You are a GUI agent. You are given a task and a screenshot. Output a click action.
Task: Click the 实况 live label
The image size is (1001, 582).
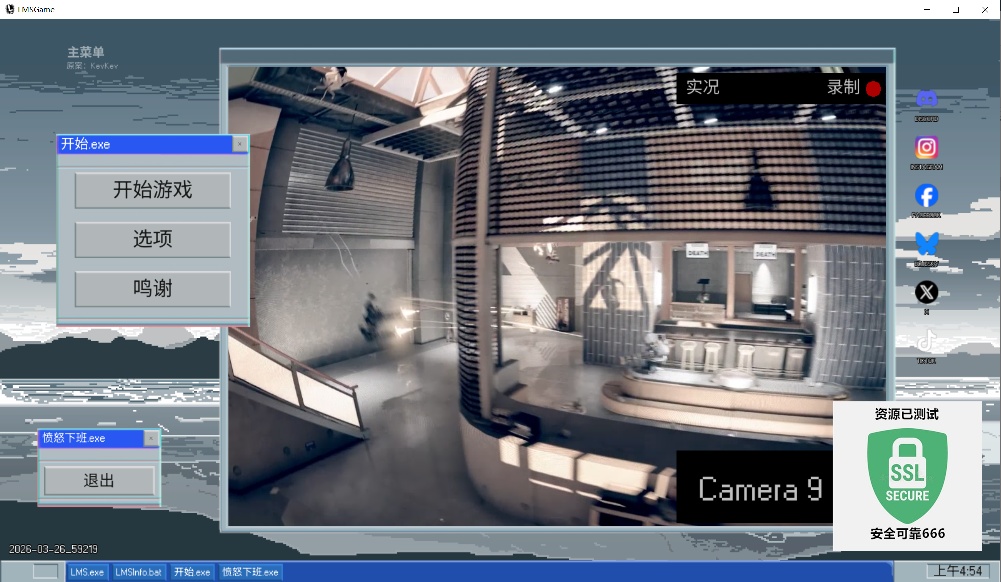click(703, 87)
